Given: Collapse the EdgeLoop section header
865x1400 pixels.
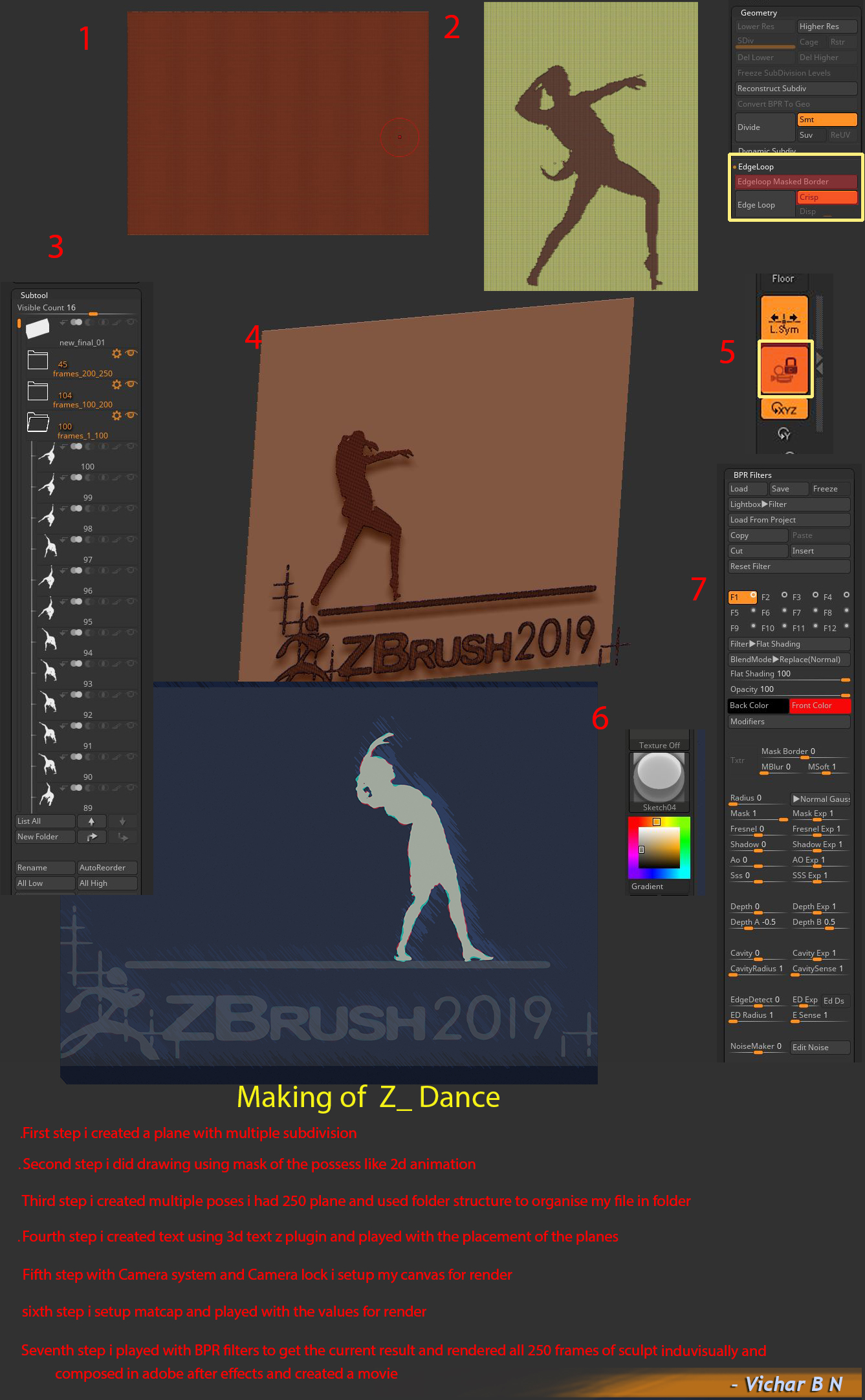Looking at the screenshot, I should pos(755,167).
